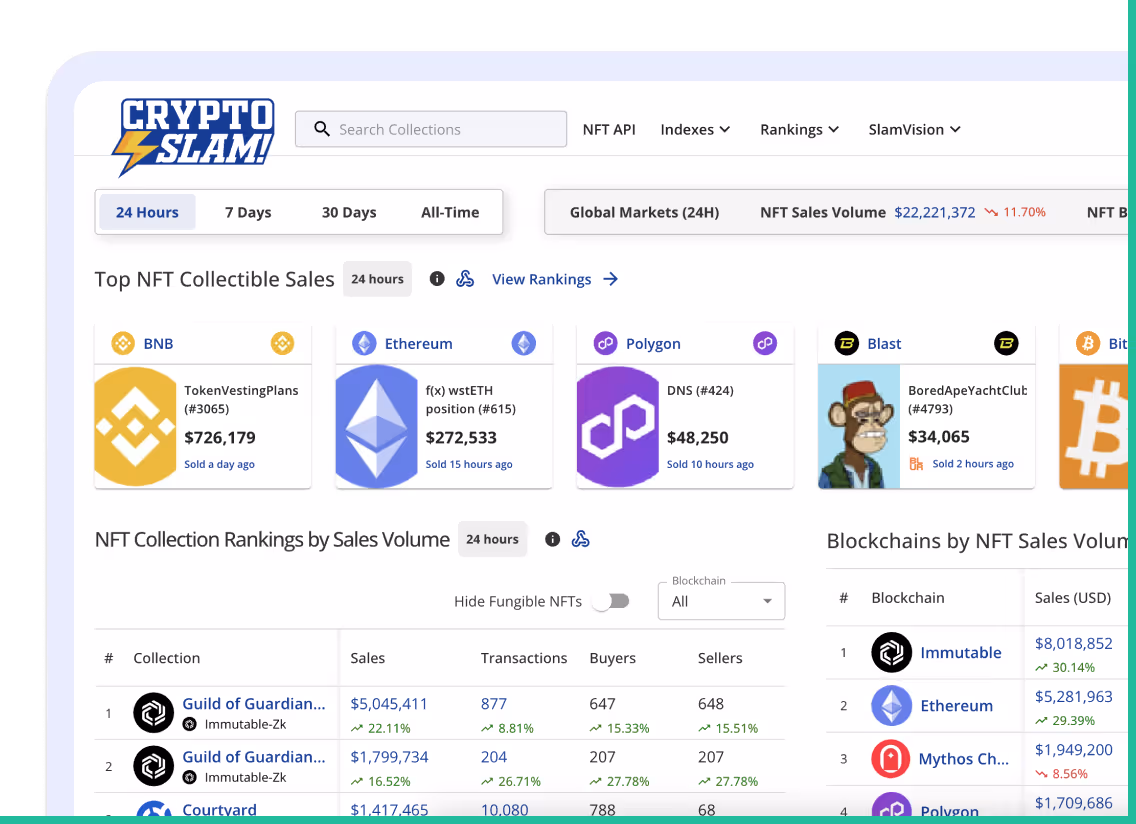Viewport: 1136px width, 824px height.
Task: Click the View Rankings arrow icon
Action: point(611,279)
